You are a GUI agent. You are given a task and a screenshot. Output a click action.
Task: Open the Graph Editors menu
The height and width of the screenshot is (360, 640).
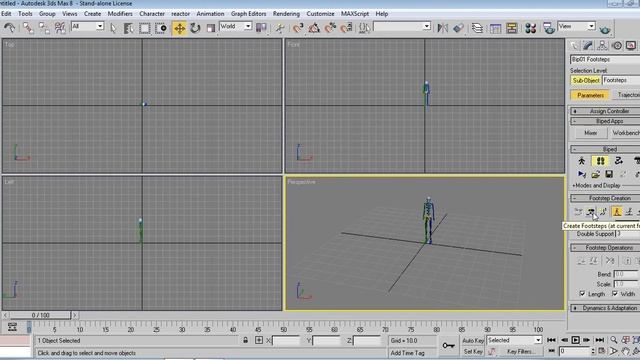(x=248, y=14)
